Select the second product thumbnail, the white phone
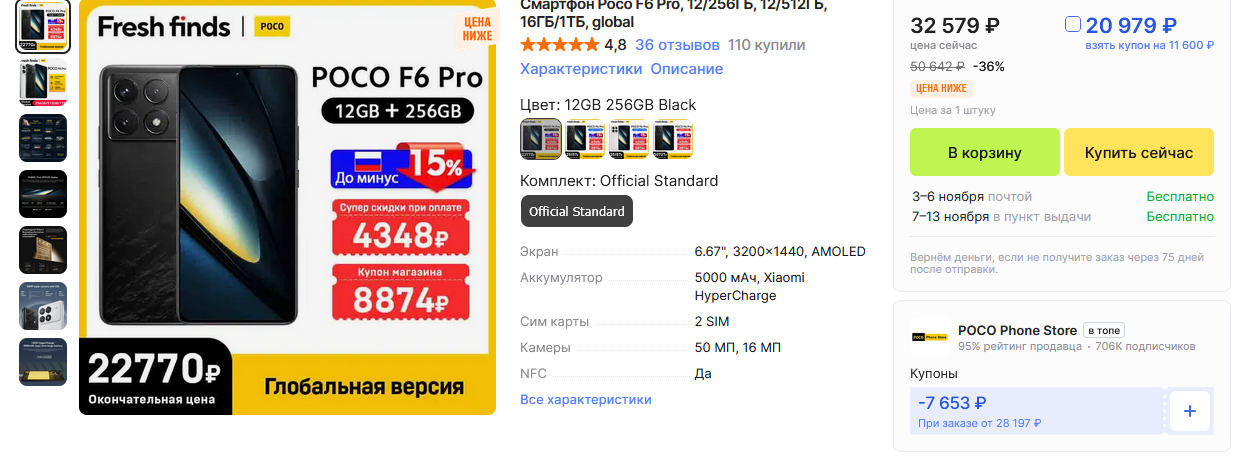This screenshot has width=1237, height=459. 43,82
